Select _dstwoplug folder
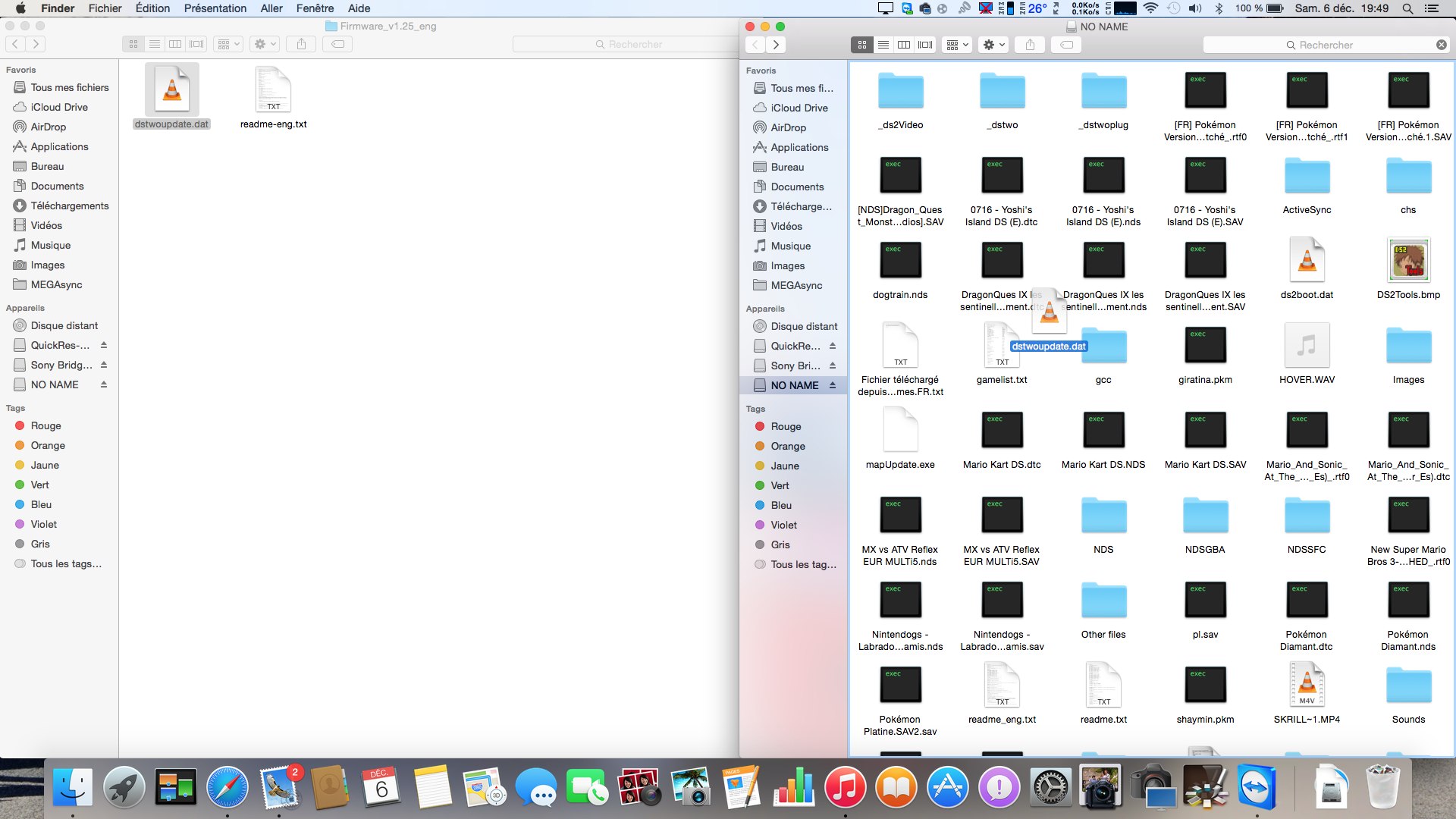The image size is (1456, 819). 1103,101
